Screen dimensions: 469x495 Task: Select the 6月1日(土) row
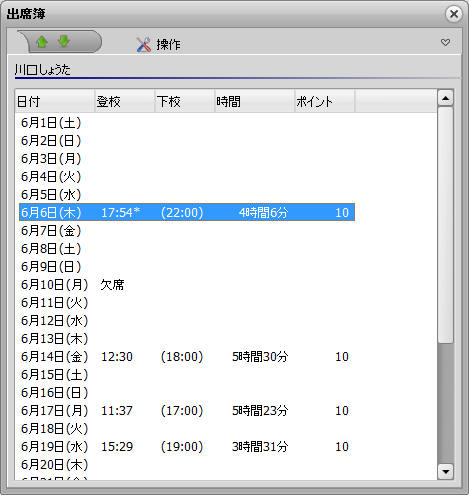click(x=187, y=123)
